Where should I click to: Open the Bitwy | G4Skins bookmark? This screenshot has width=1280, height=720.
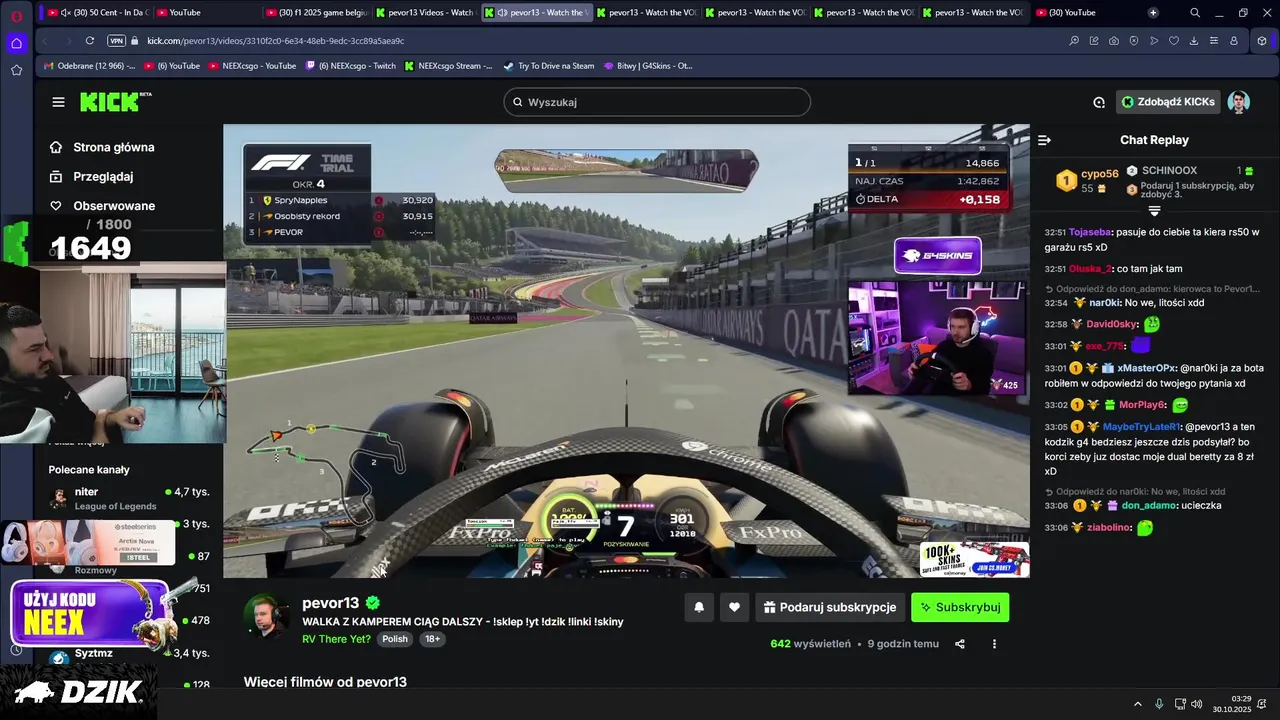tap(647, 66)
